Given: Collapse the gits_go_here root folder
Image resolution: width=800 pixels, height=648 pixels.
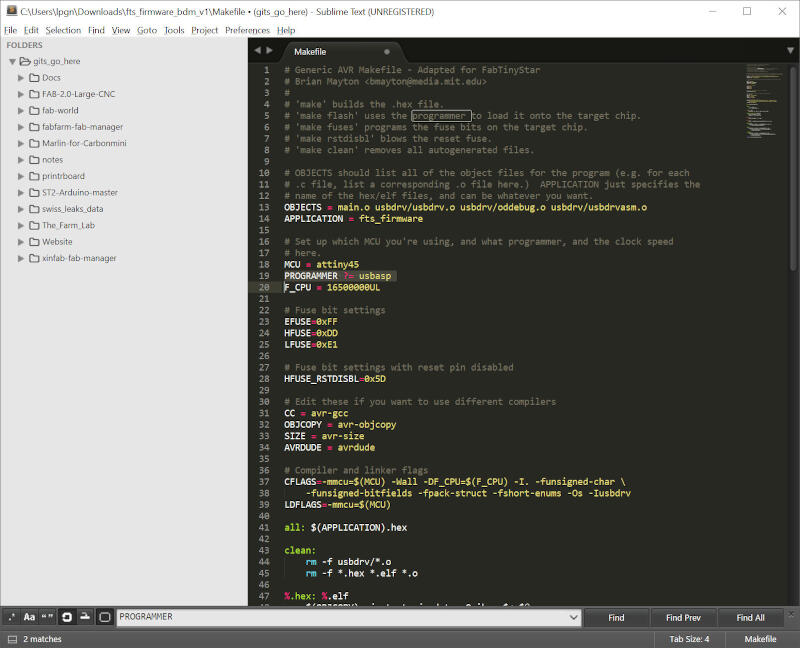Looking at the screenshot, I should pyautogui.click(x=12, y=61).
